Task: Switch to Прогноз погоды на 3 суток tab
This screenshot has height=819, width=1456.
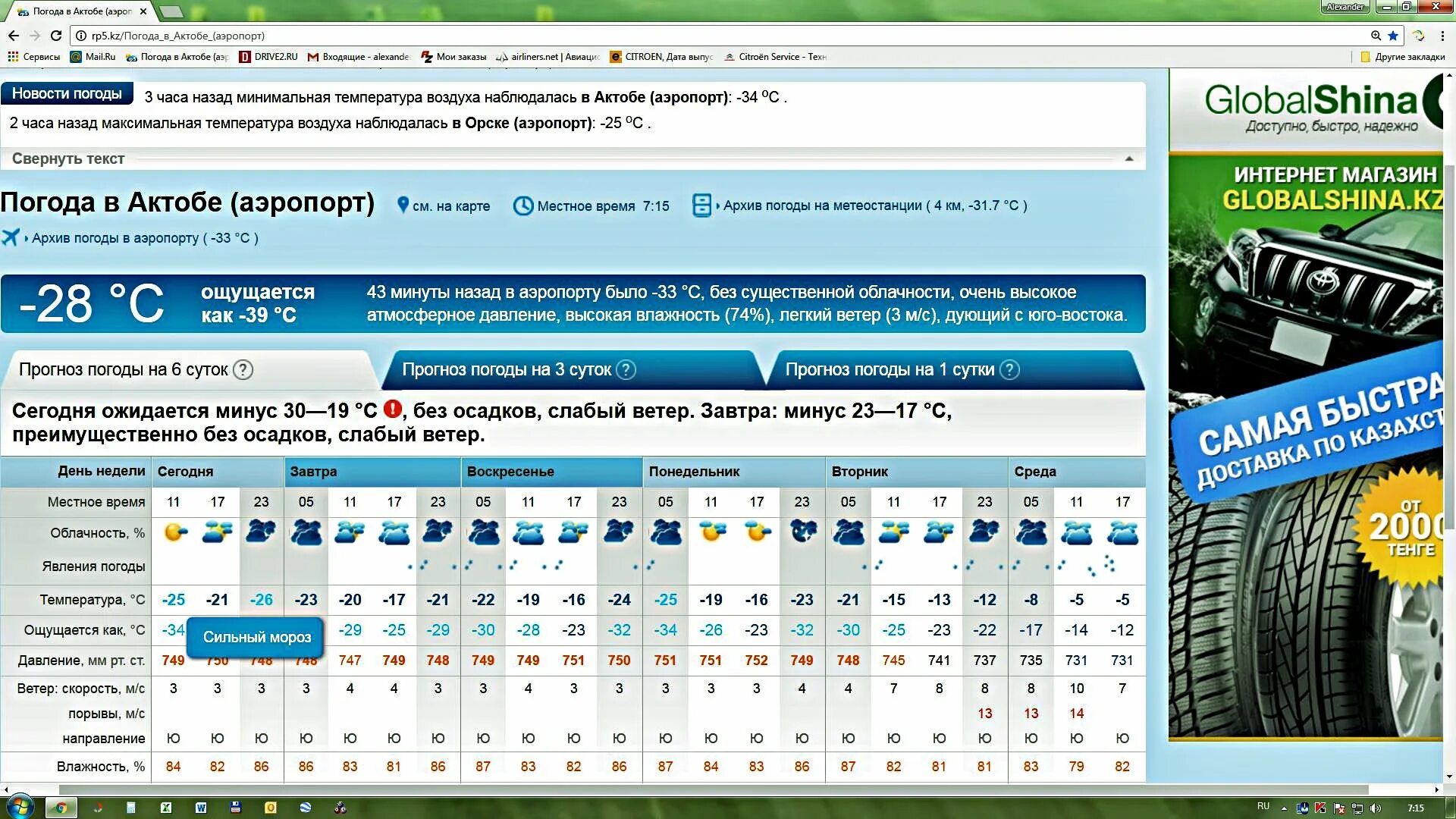Action: (x=507, y=370)
